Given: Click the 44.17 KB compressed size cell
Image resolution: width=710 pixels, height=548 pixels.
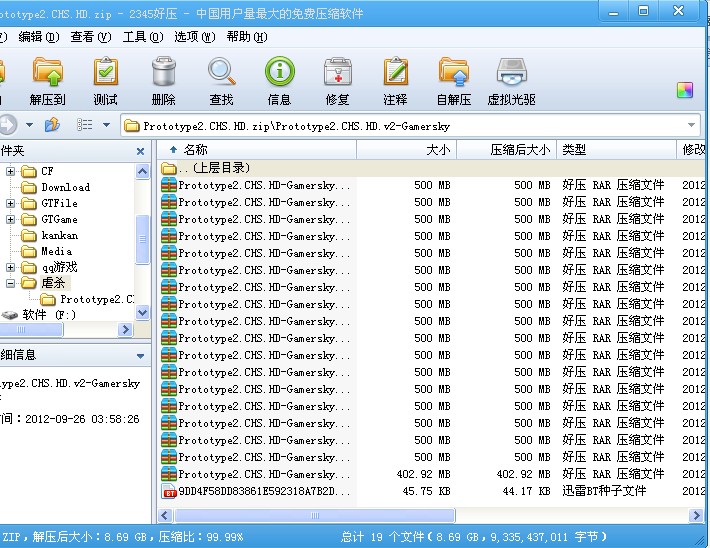Looking at the screenshot, I should point(526,491).
